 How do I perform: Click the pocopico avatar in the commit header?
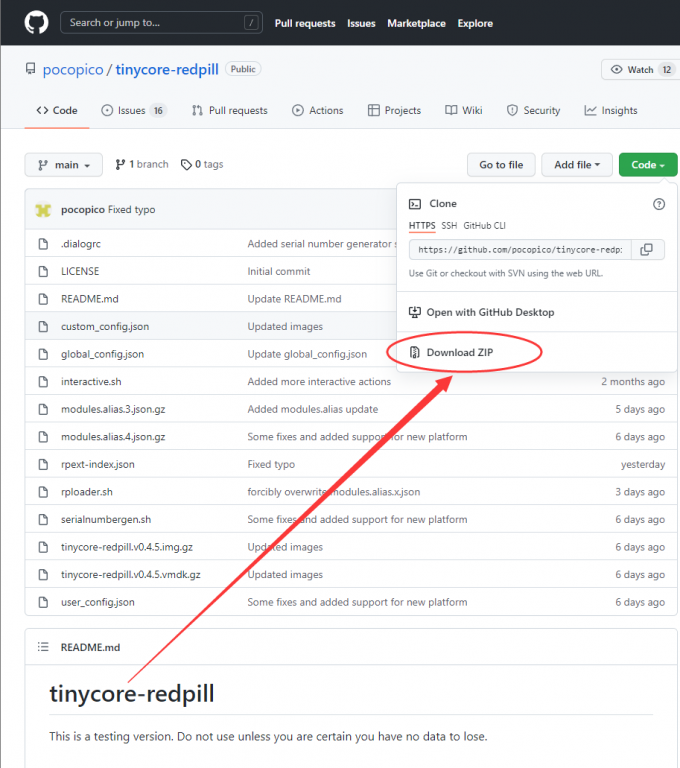pyautogui.click(x=43, y=210)
